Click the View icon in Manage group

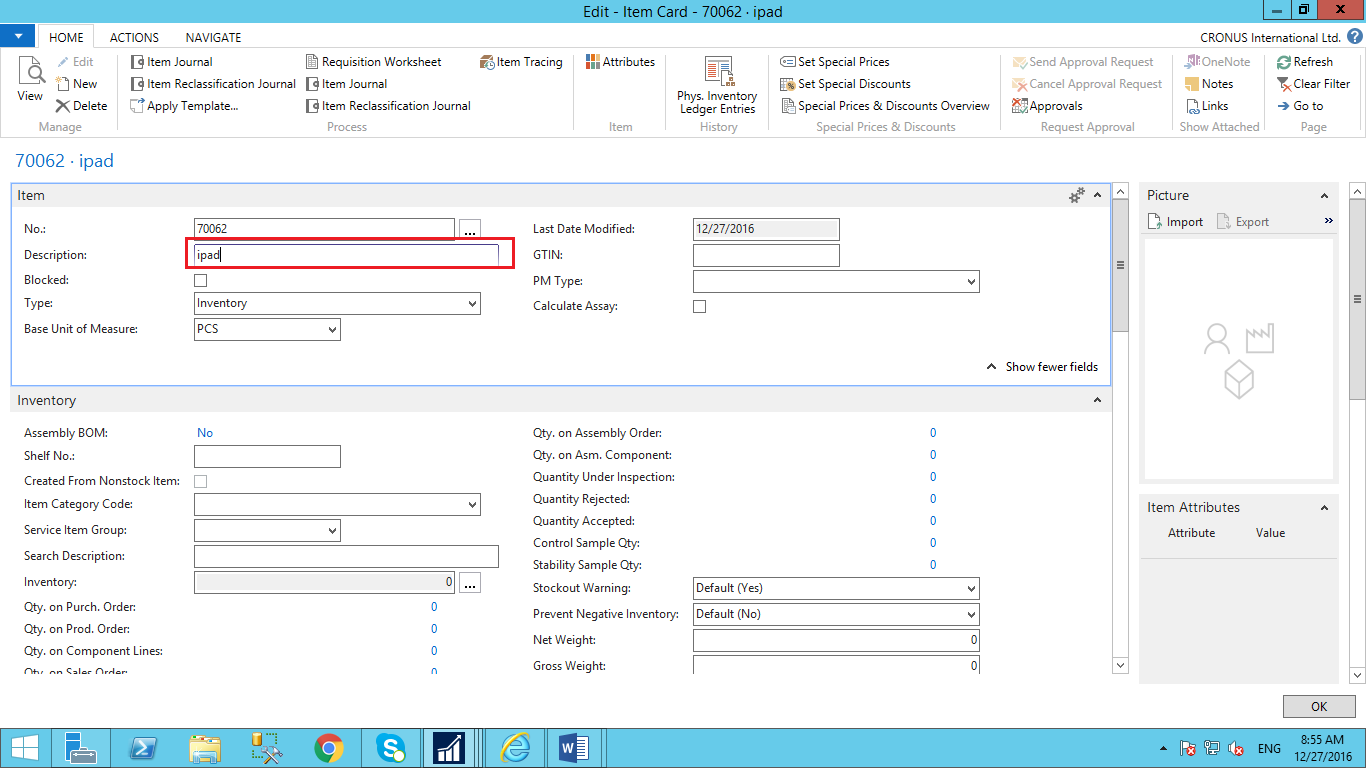point(30,79)
